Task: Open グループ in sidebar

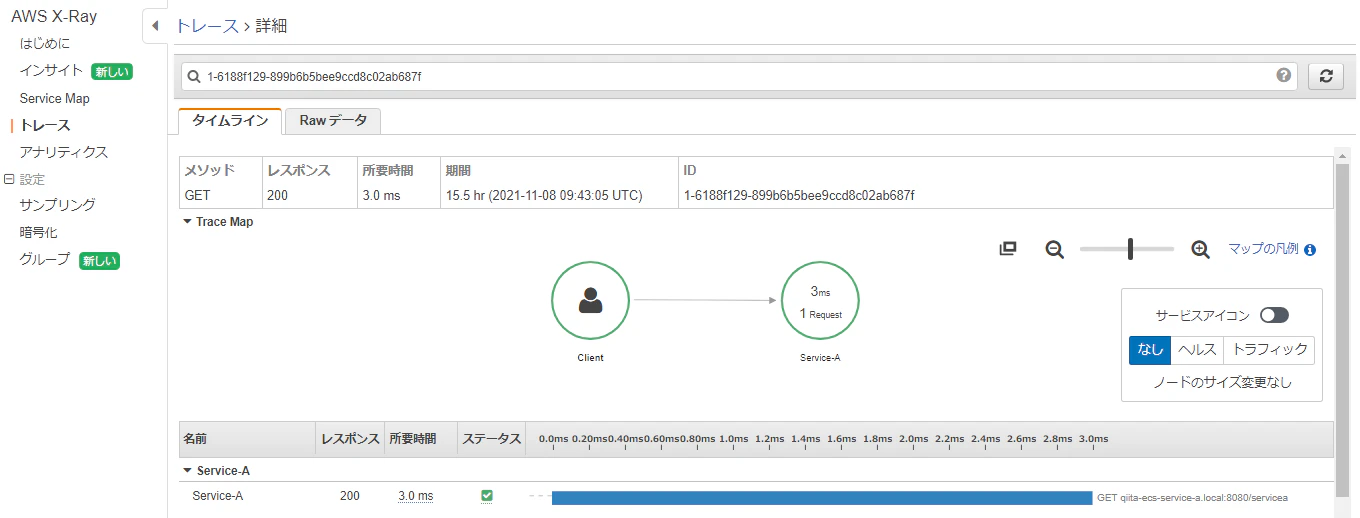Action: [45, 259]
